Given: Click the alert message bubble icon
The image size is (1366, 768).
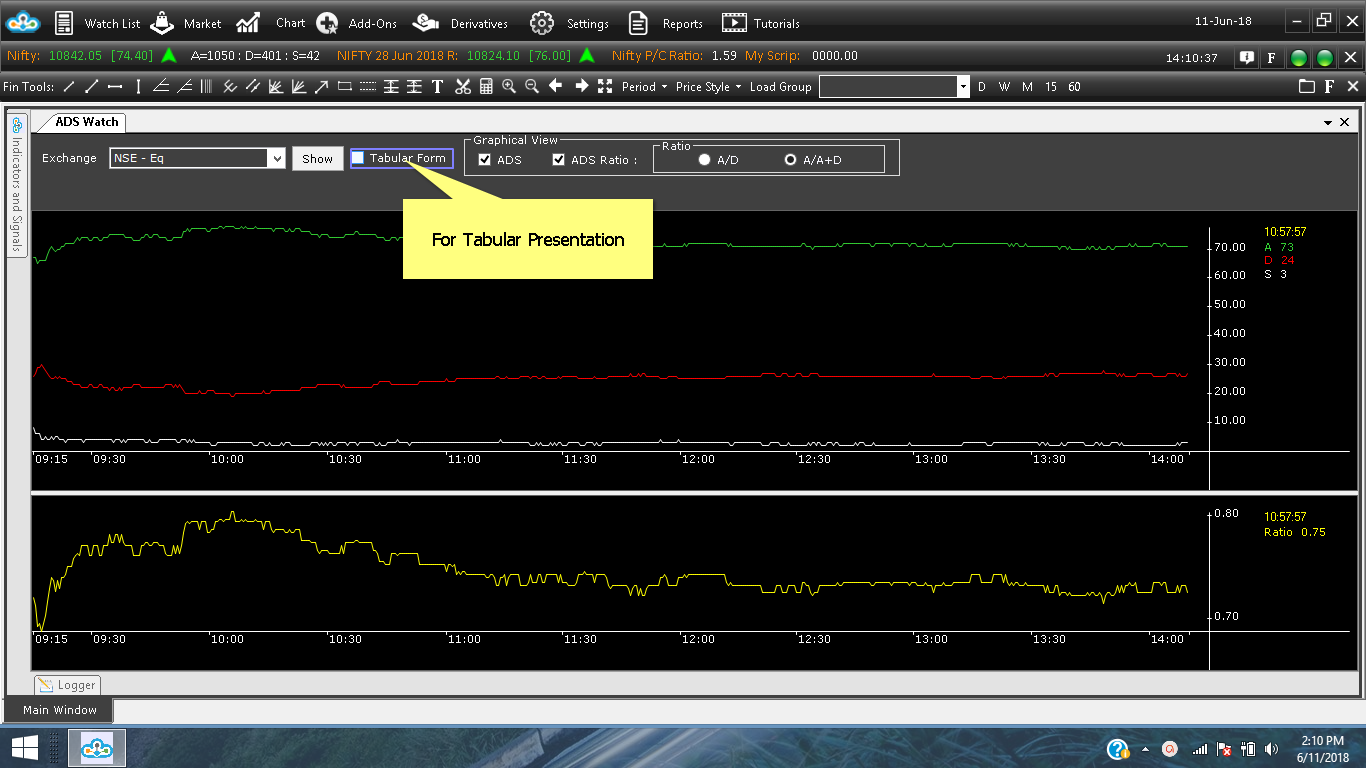Looking at the screenshot, I should coord(1246,58).
